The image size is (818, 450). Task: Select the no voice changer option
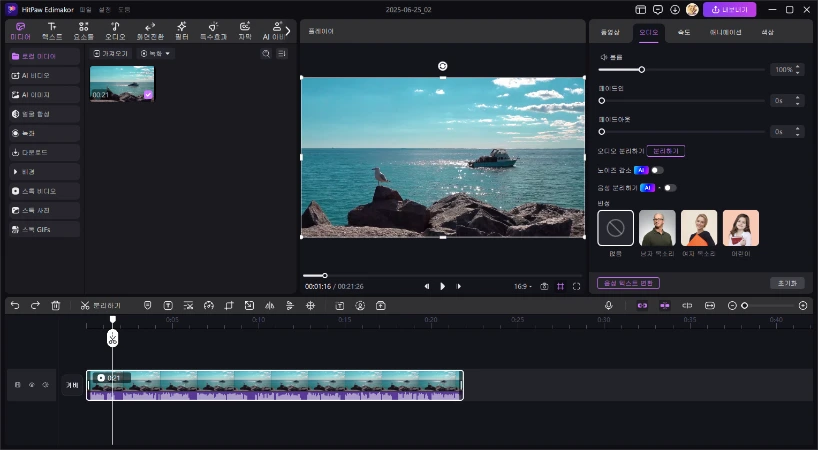click(x=616, y=228)
